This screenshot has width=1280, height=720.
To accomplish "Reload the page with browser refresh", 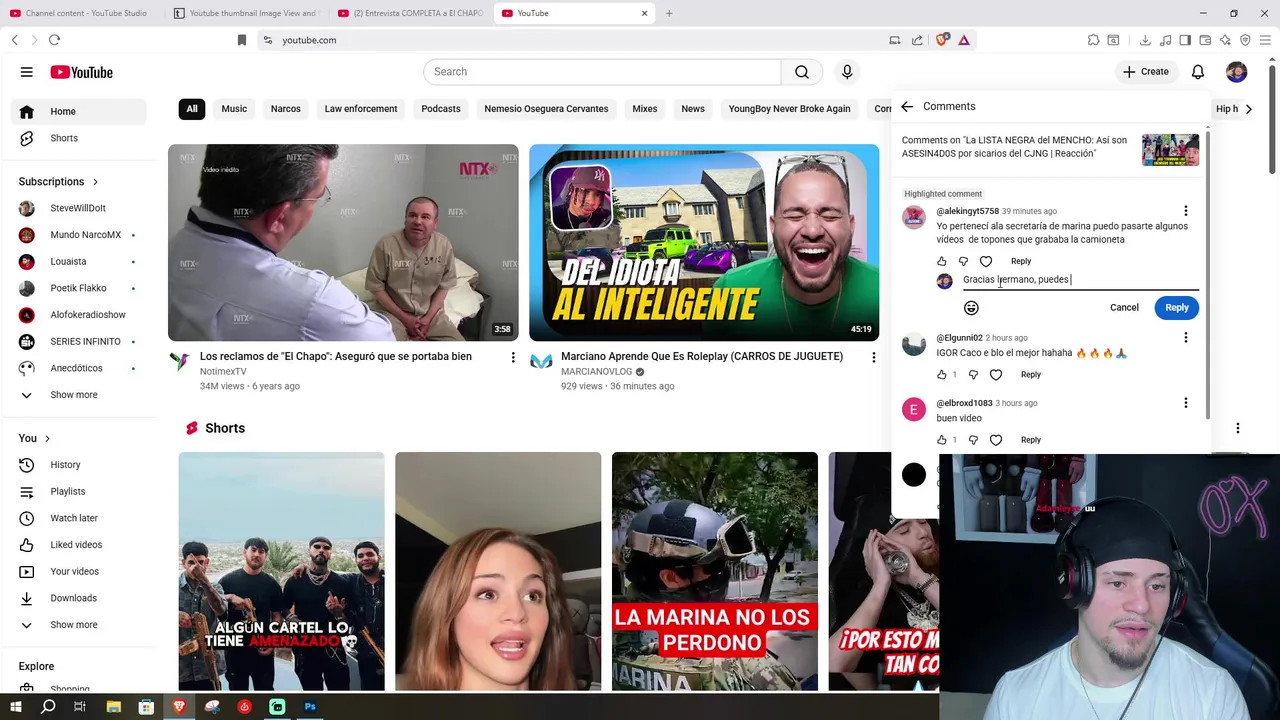I will (54, 40).
